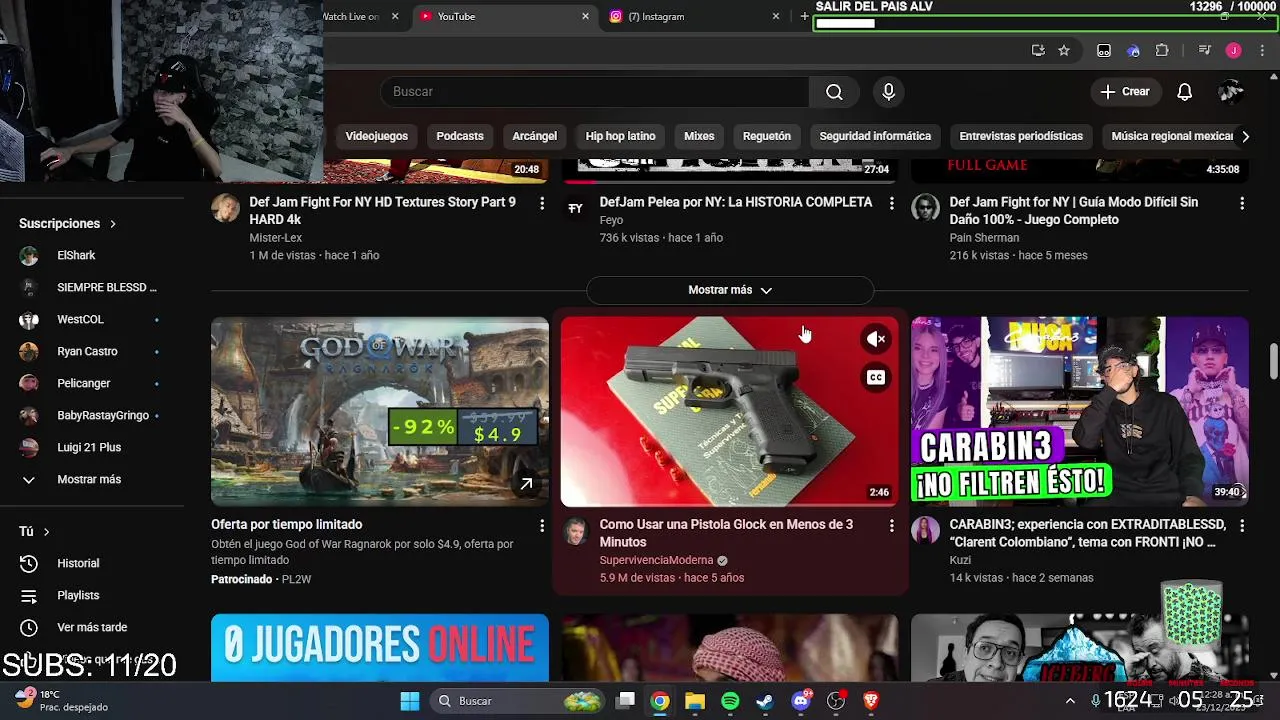1280x720 pixels.
Task: Select the Hip hop latino filter chip
Action: coord(620,136)
